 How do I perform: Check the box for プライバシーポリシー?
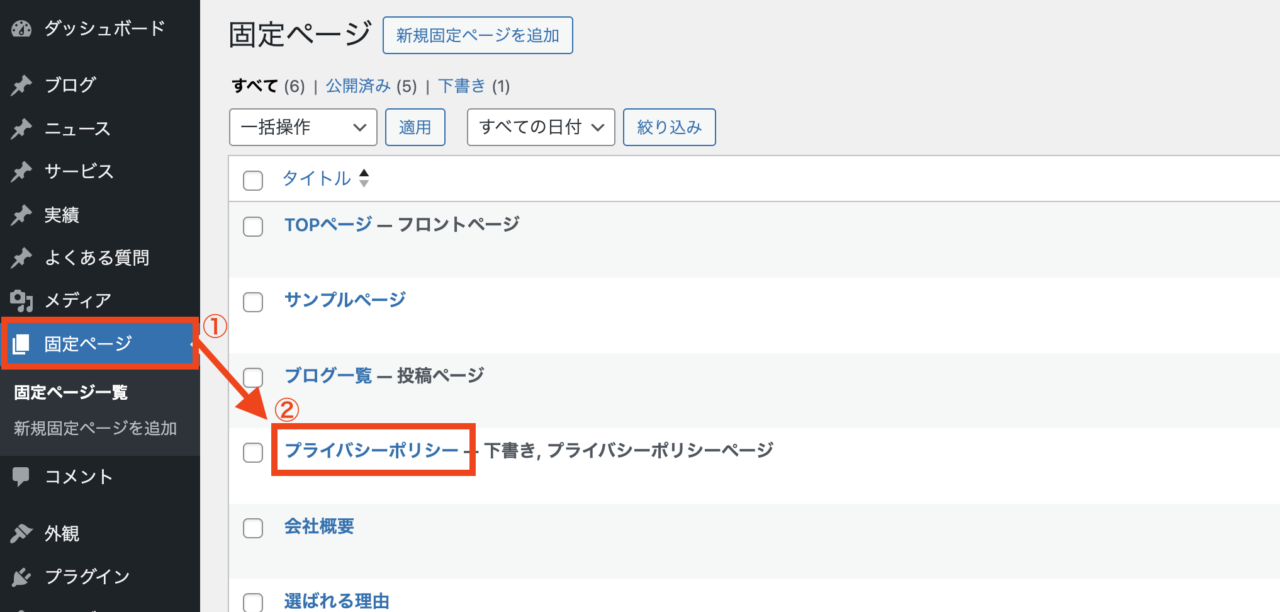click(x=253, y=452)
